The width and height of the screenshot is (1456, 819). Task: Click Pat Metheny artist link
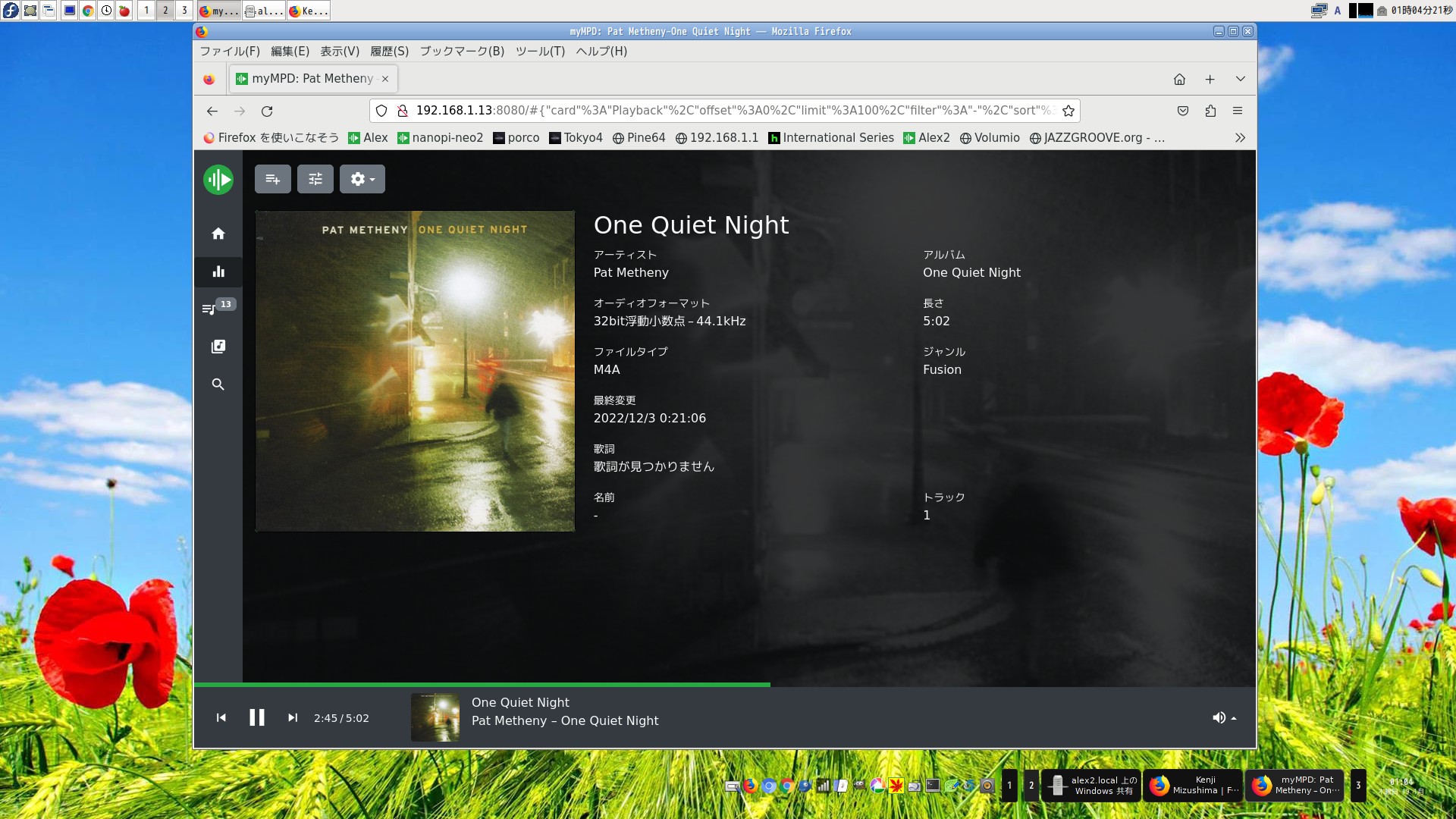point(631,272)
